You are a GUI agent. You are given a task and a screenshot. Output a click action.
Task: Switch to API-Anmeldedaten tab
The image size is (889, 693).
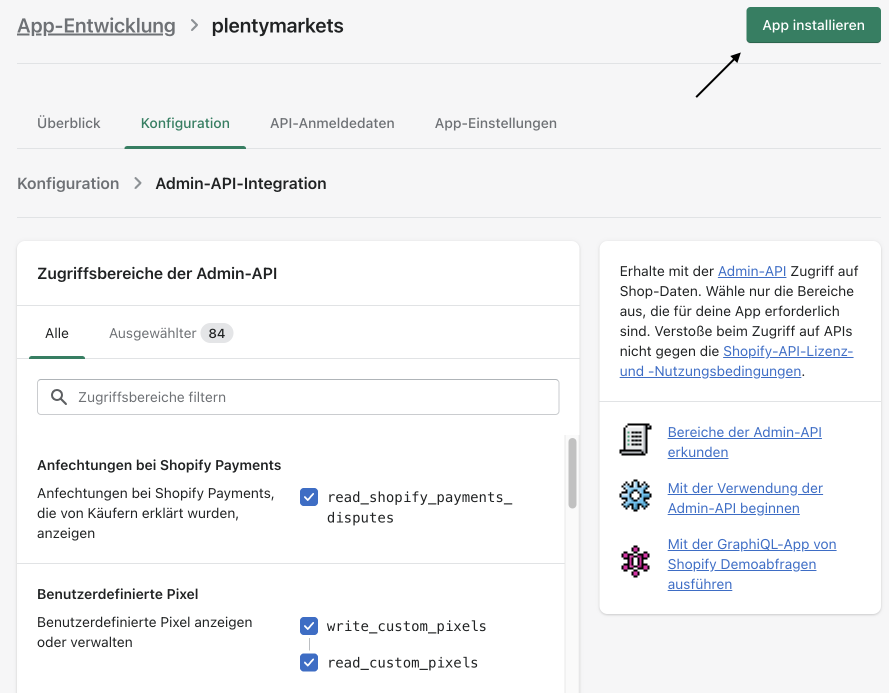(x=332, y=123)
